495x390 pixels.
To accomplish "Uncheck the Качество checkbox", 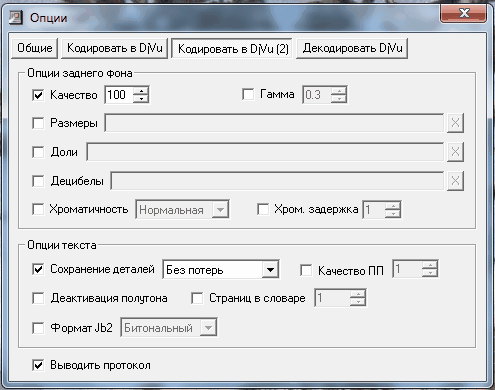I will tap(38, 95).
